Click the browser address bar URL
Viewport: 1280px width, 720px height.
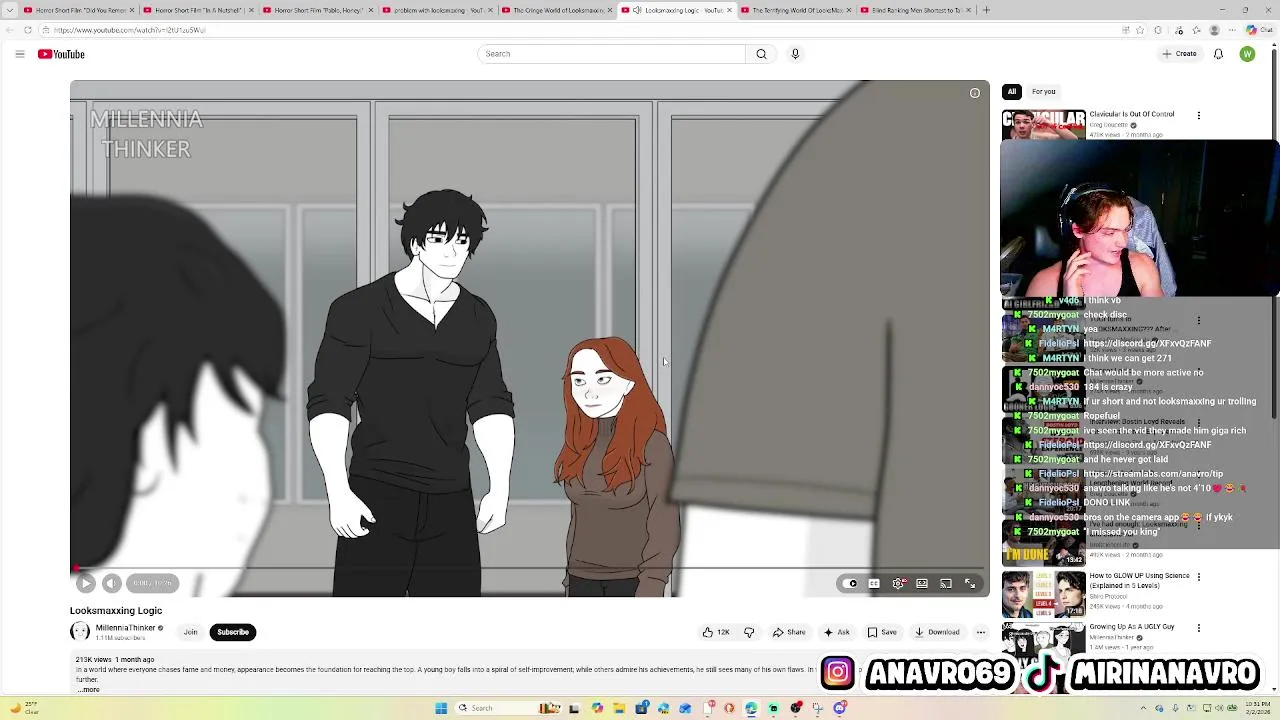130,30
